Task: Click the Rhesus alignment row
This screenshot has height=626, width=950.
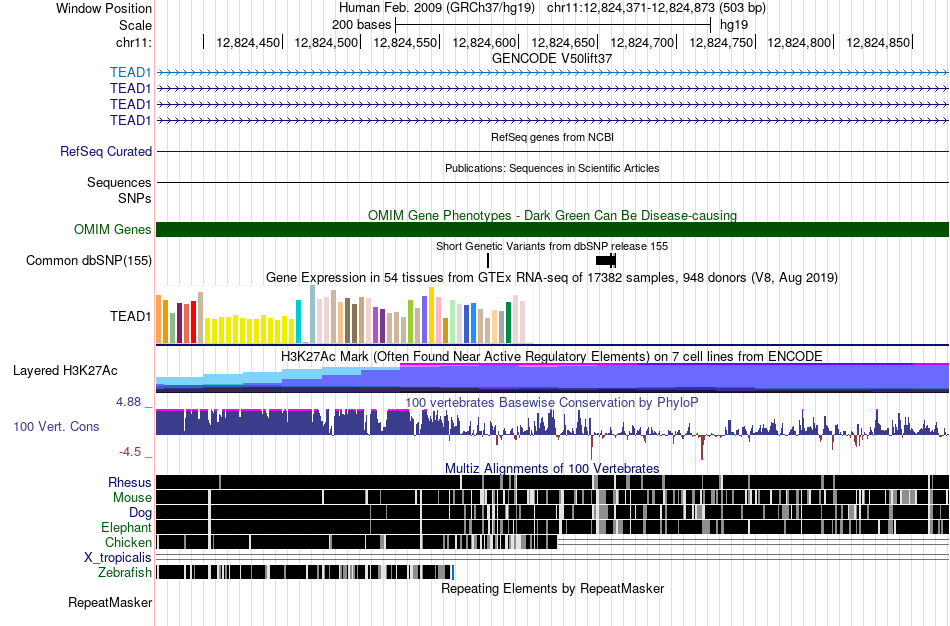Action: [x=553, y=482]
